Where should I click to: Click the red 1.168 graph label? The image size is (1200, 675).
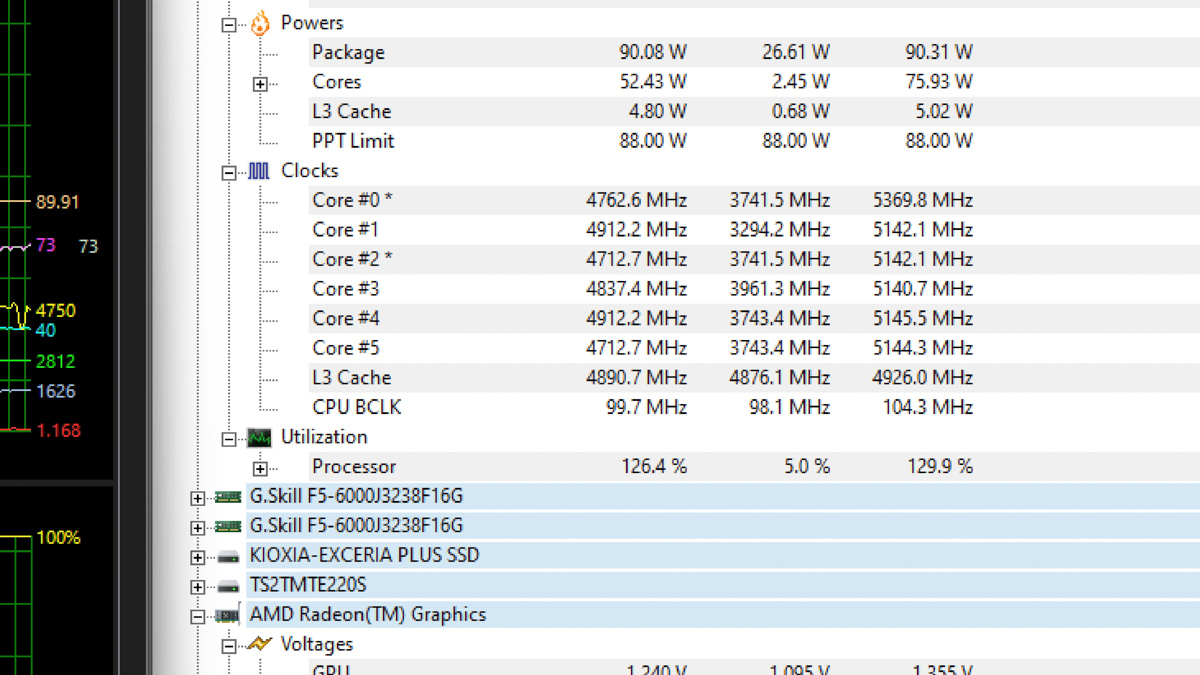[x=58, y=431]
